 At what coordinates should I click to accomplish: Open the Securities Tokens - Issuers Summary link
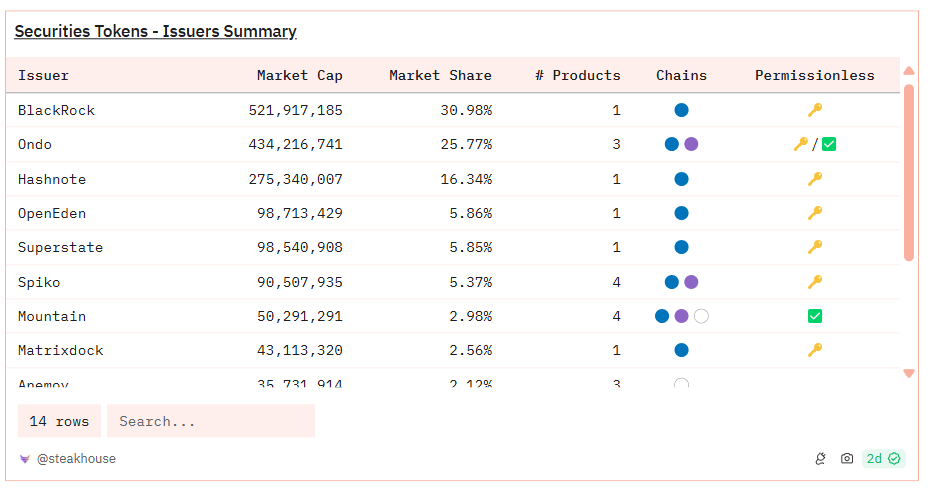pyautogui.click(x=155, y=31)
